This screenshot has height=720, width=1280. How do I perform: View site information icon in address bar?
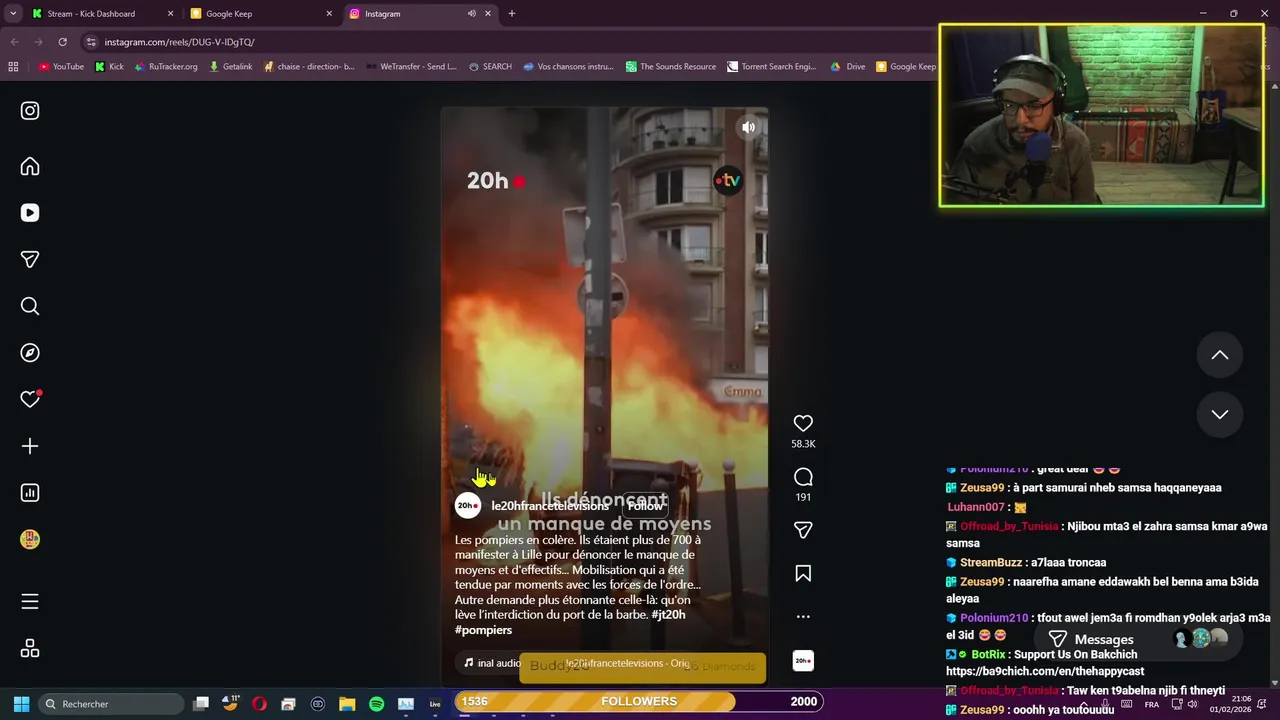[91, 42]
